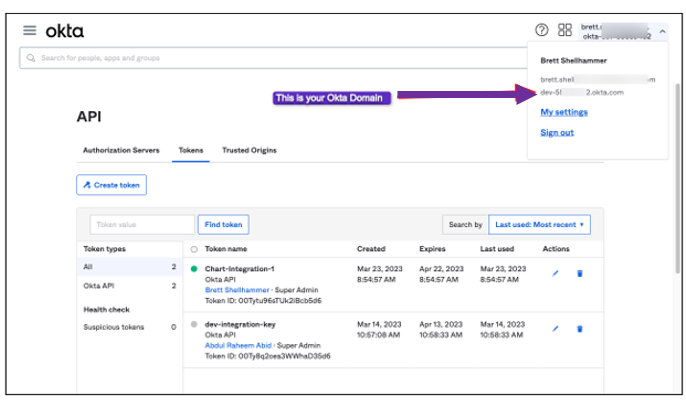Image resolution: width=686 pixels, height=405 pixels.
Task: Switch to Authorization Servers tab
Action: tap(121, 150)
